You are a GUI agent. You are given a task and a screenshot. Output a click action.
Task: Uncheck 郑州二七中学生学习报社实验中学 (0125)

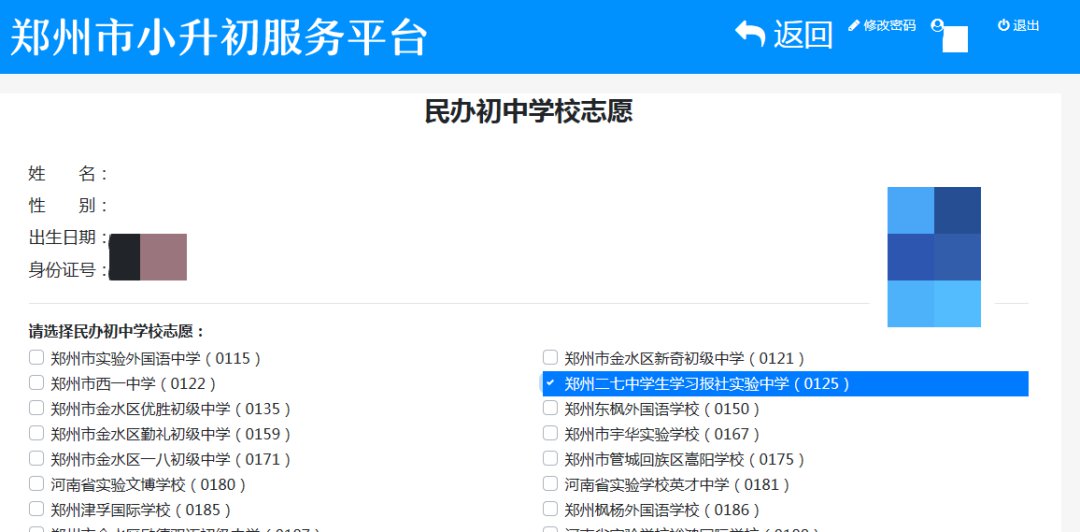tap(550, 382)
